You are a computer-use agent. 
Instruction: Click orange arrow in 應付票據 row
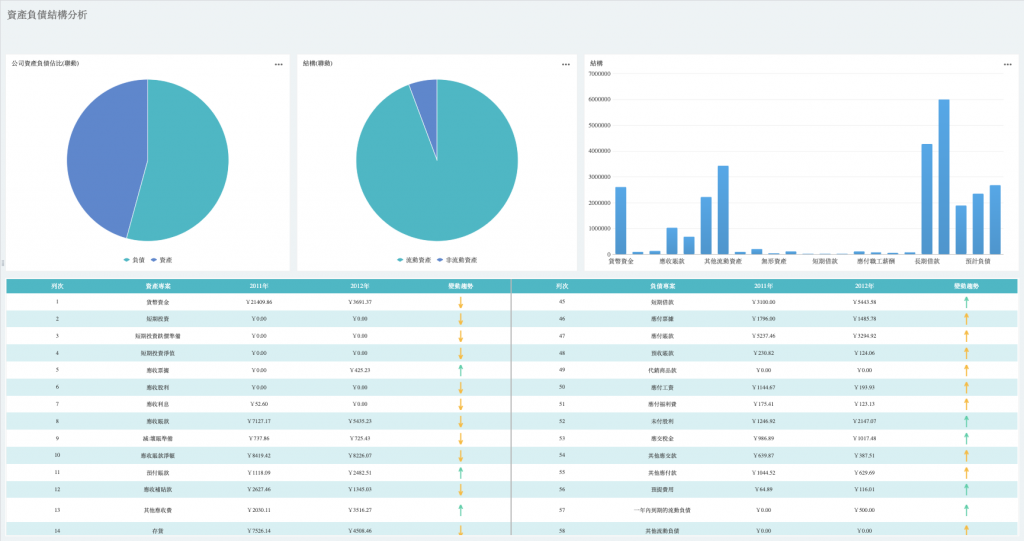pos(966,320)
